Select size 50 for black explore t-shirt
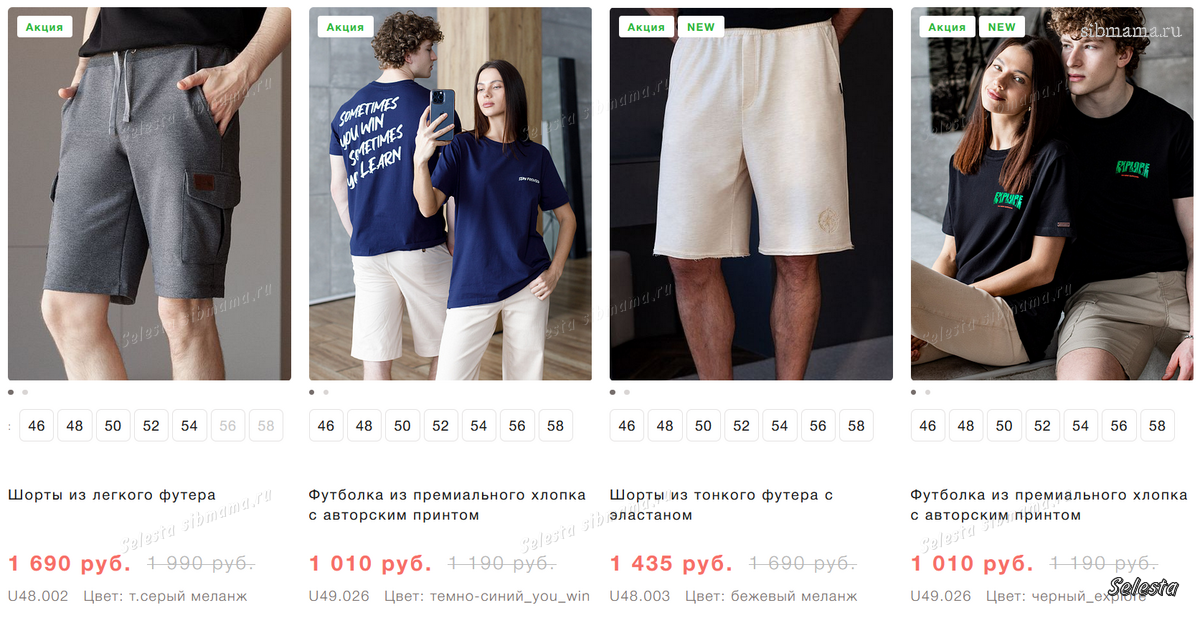The image size is (1200, 618). [1004, 425]
